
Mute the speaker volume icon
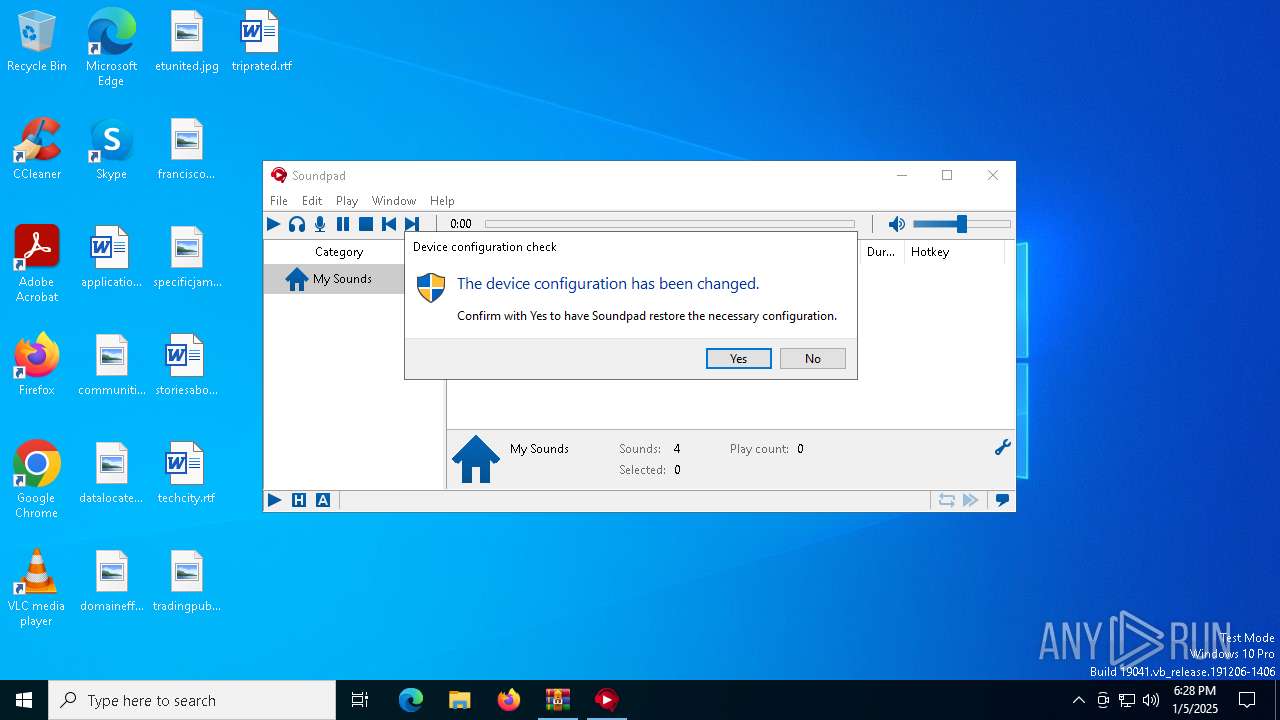click(x=897, y=224)
